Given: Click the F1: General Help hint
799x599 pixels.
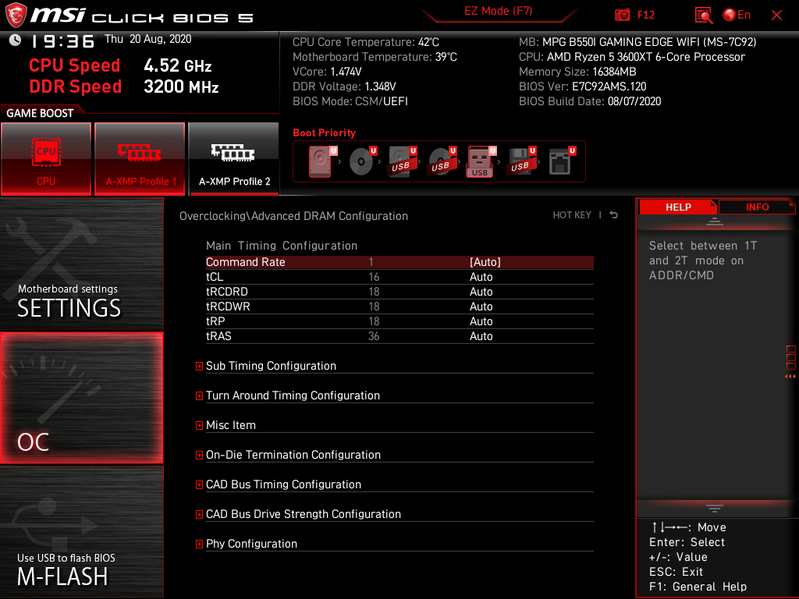Looking at the screenshot, I should [x=698, y=587].
